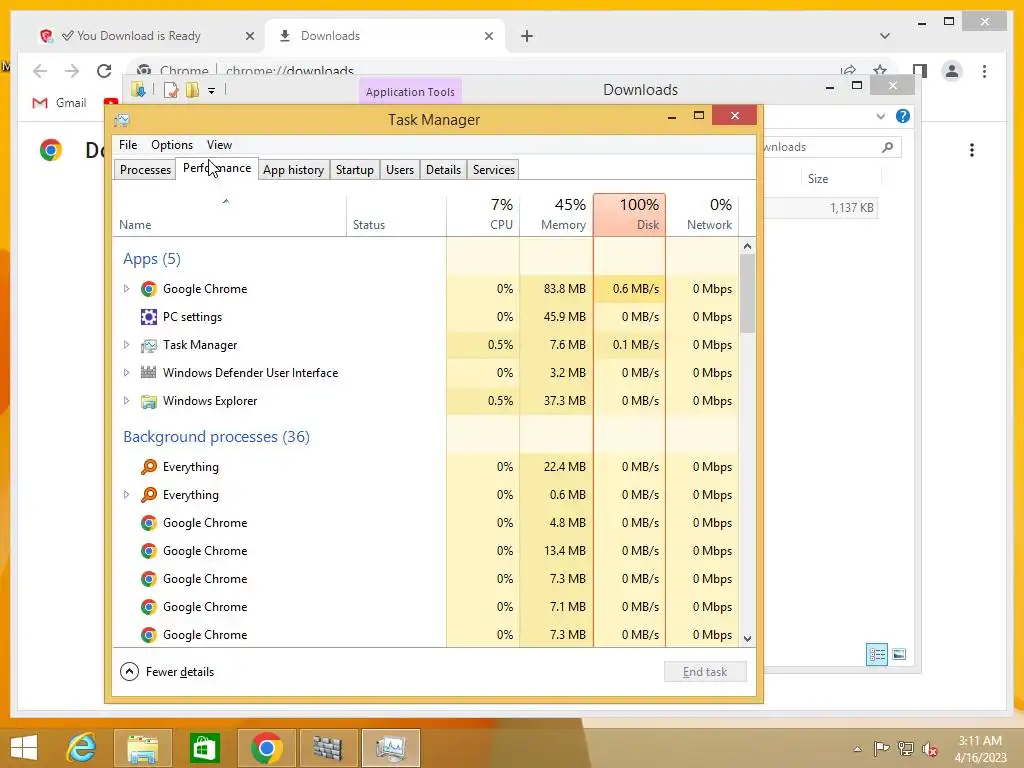
Task: Switch Explorer to large icons view
Action: (x=899, y=654)
